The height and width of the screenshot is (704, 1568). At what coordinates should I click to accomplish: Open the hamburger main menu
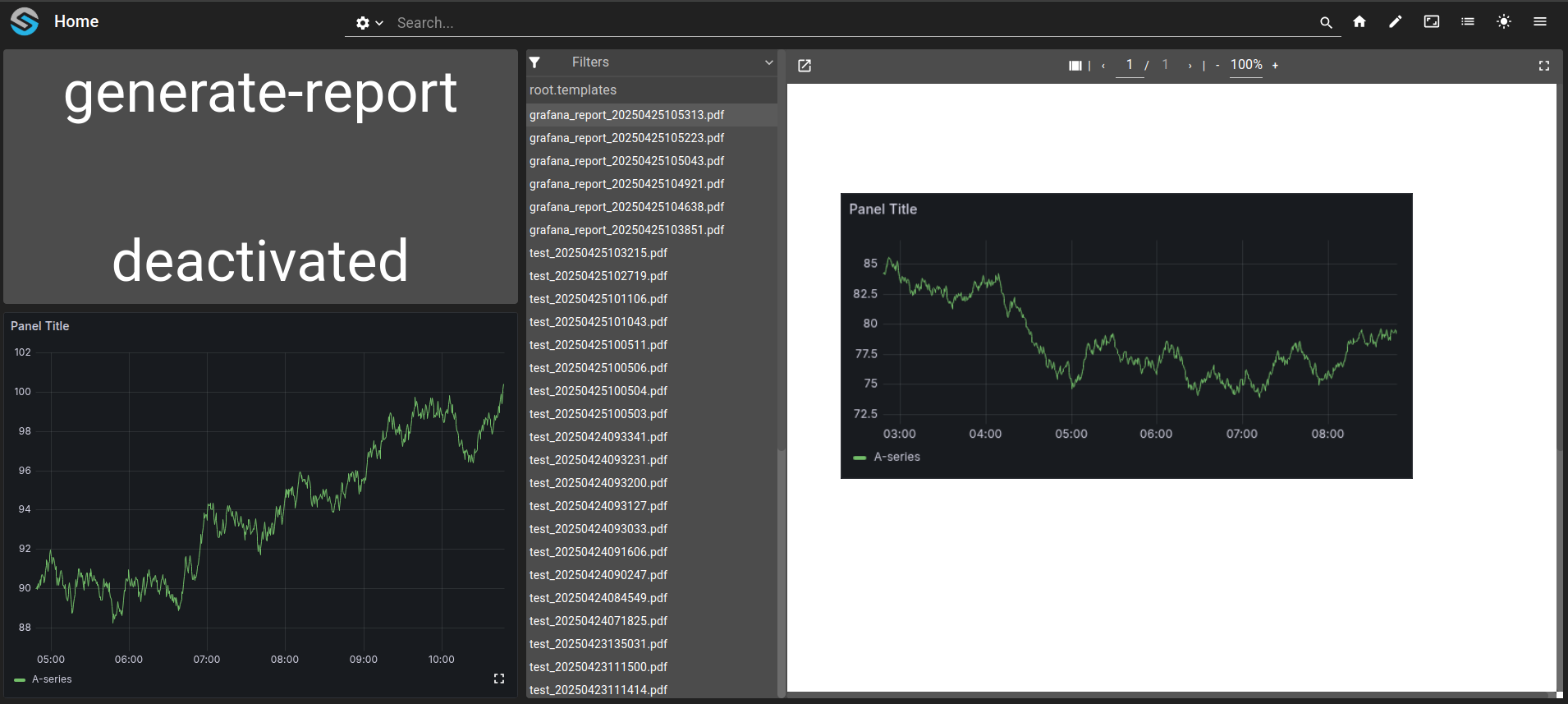[1540, 21]
